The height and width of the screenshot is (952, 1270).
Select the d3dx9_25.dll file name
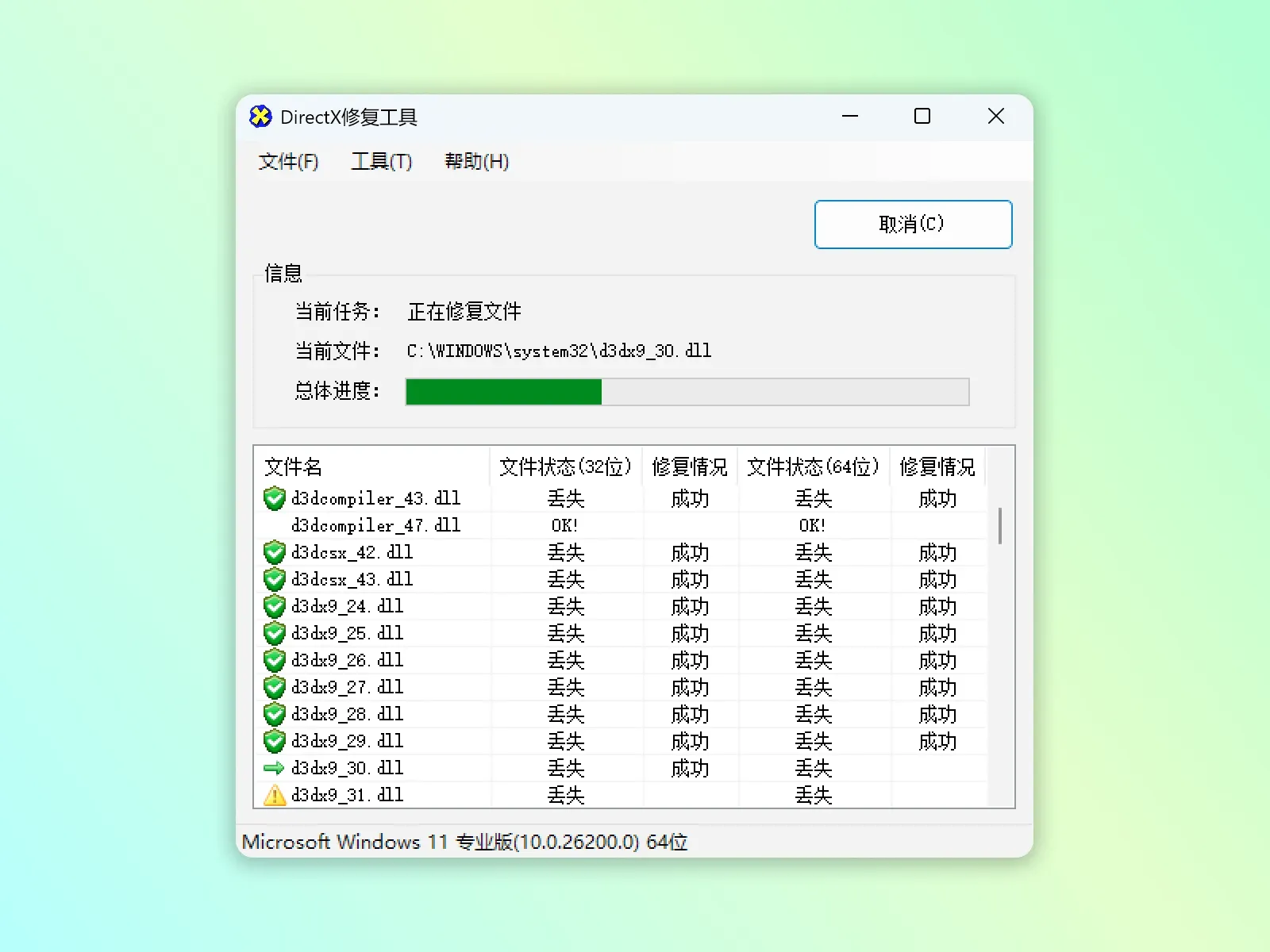[x=347, y=633]
